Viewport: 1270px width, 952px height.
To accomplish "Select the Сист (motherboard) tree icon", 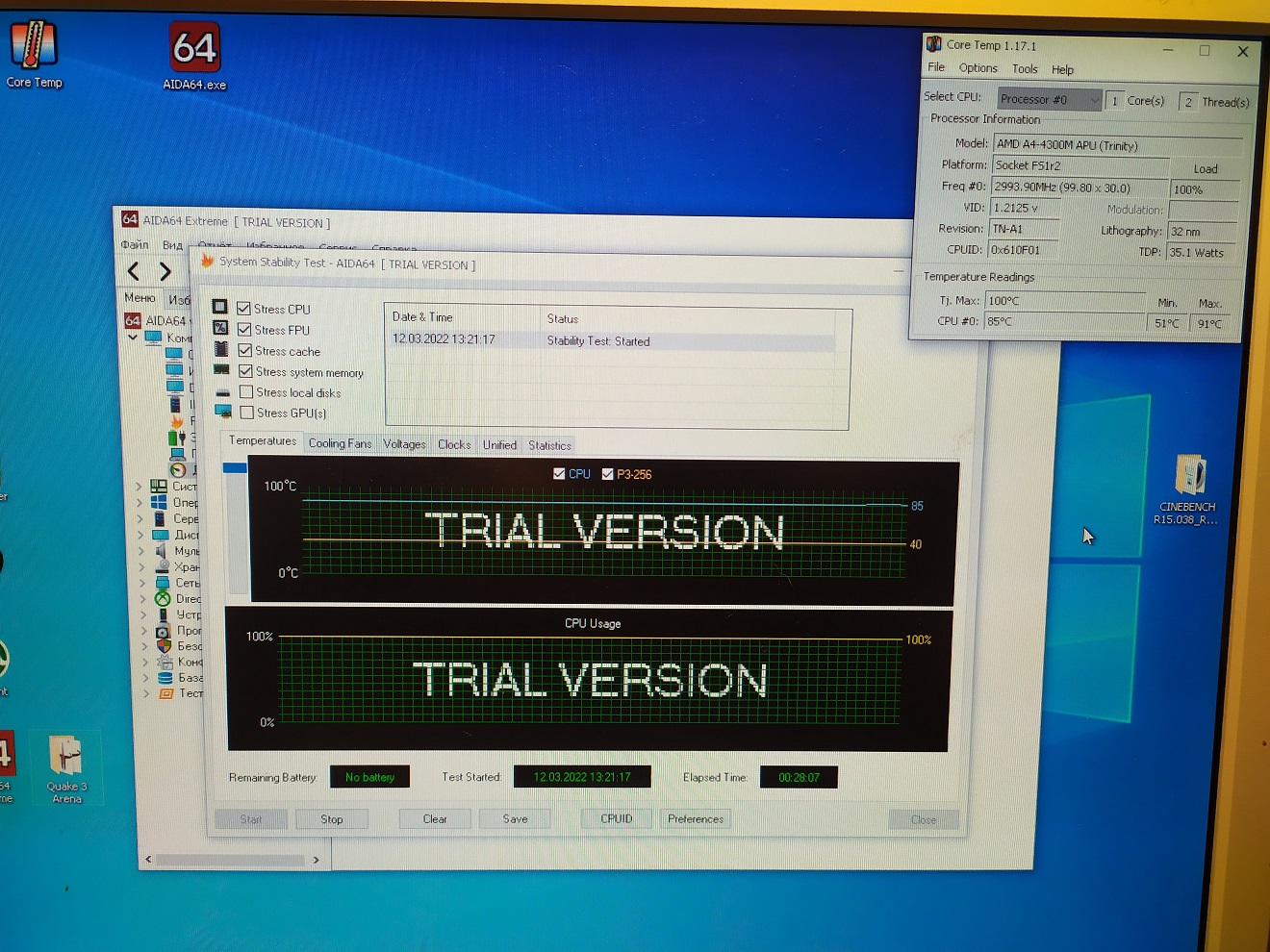I will [x=159, y=487].
